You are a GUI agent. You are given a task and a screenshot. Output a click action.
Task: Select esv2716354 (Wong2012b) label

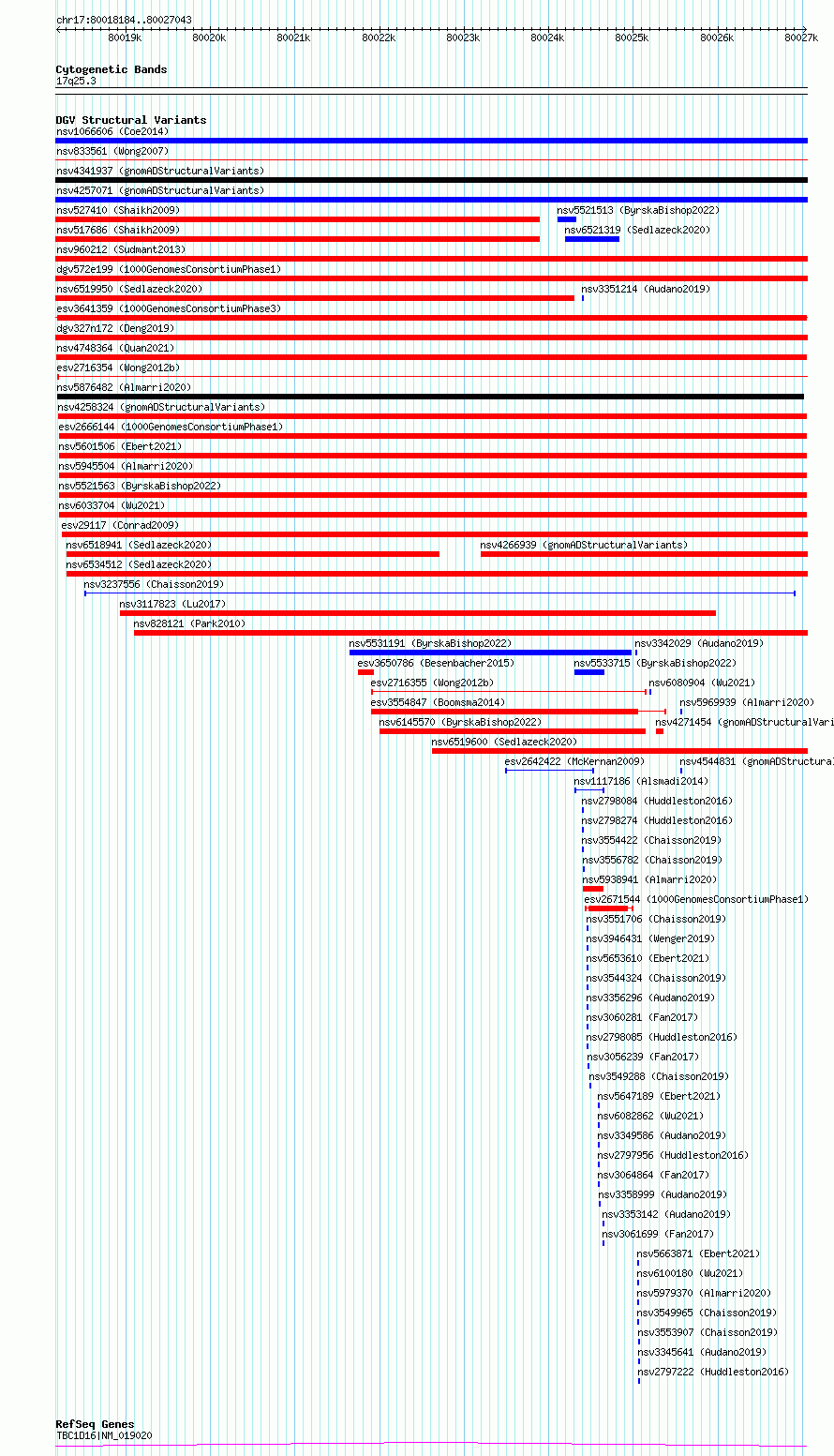tap(118, 368)
